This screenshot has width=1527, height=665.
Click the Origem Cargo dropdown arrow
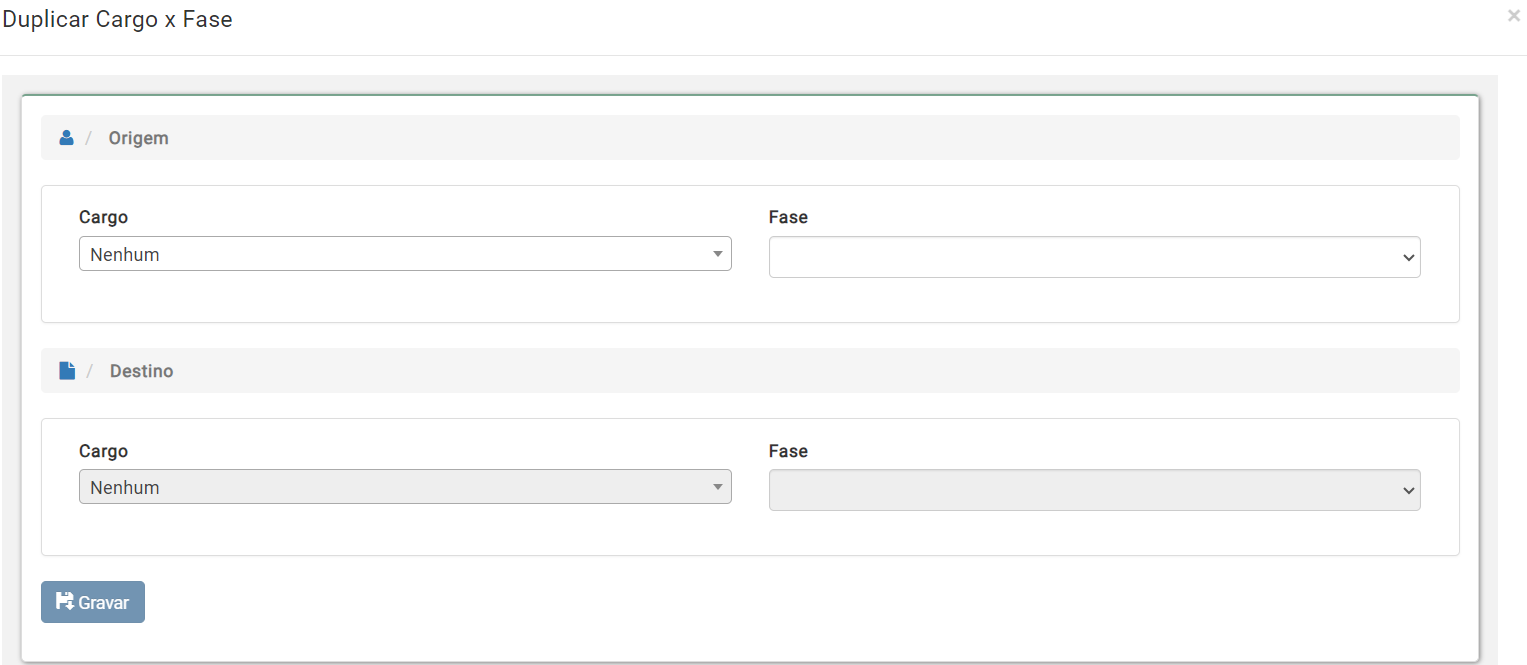[x=717, y=254]
